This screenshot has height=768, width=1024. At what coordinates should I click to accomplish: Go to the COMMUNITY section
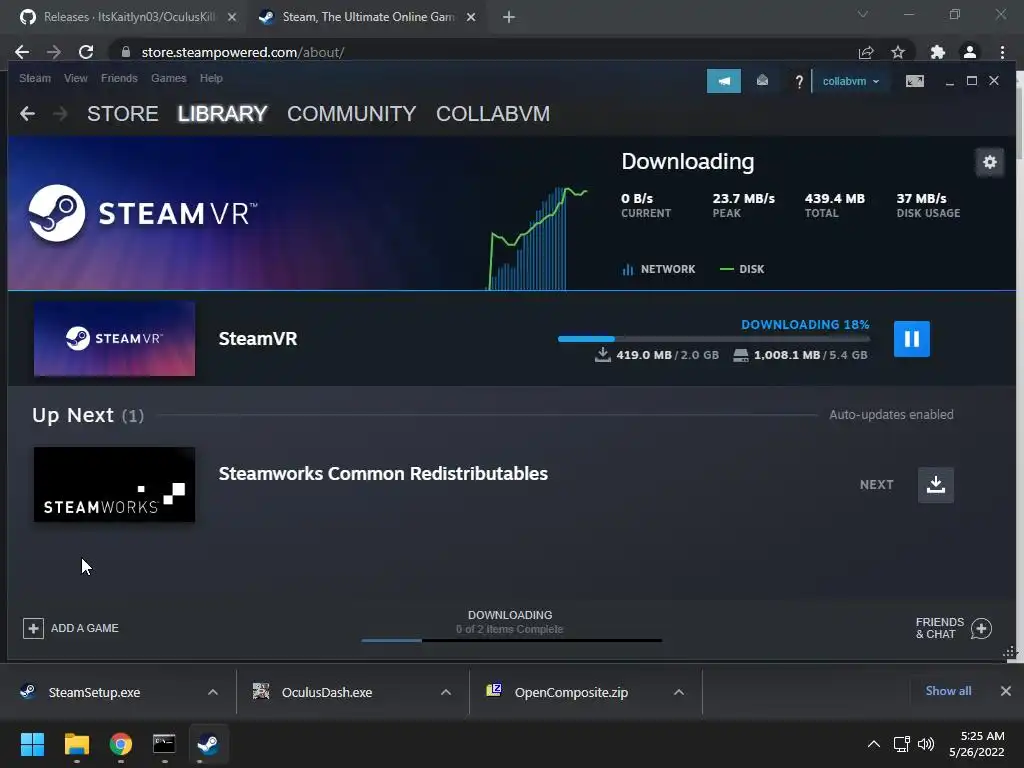pyautogui.click(x=351, y=114)
